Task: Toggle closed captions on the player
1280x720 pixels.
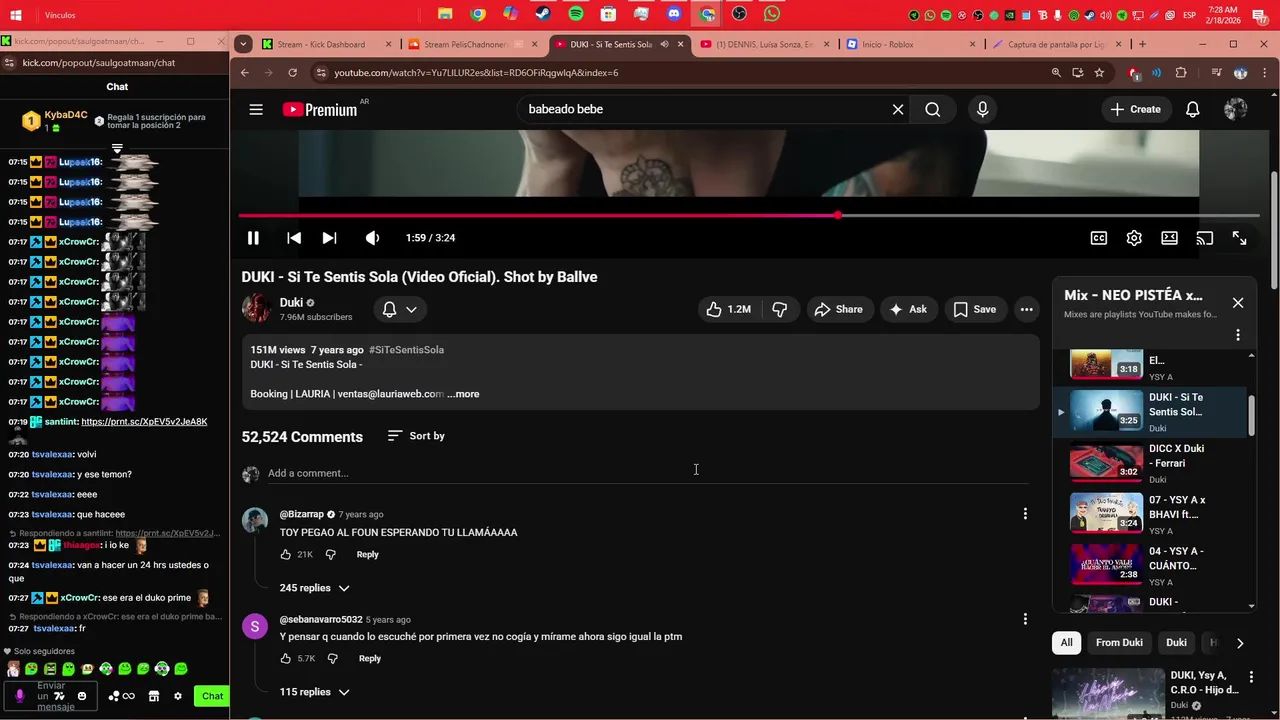Action: click(1099, 238)
